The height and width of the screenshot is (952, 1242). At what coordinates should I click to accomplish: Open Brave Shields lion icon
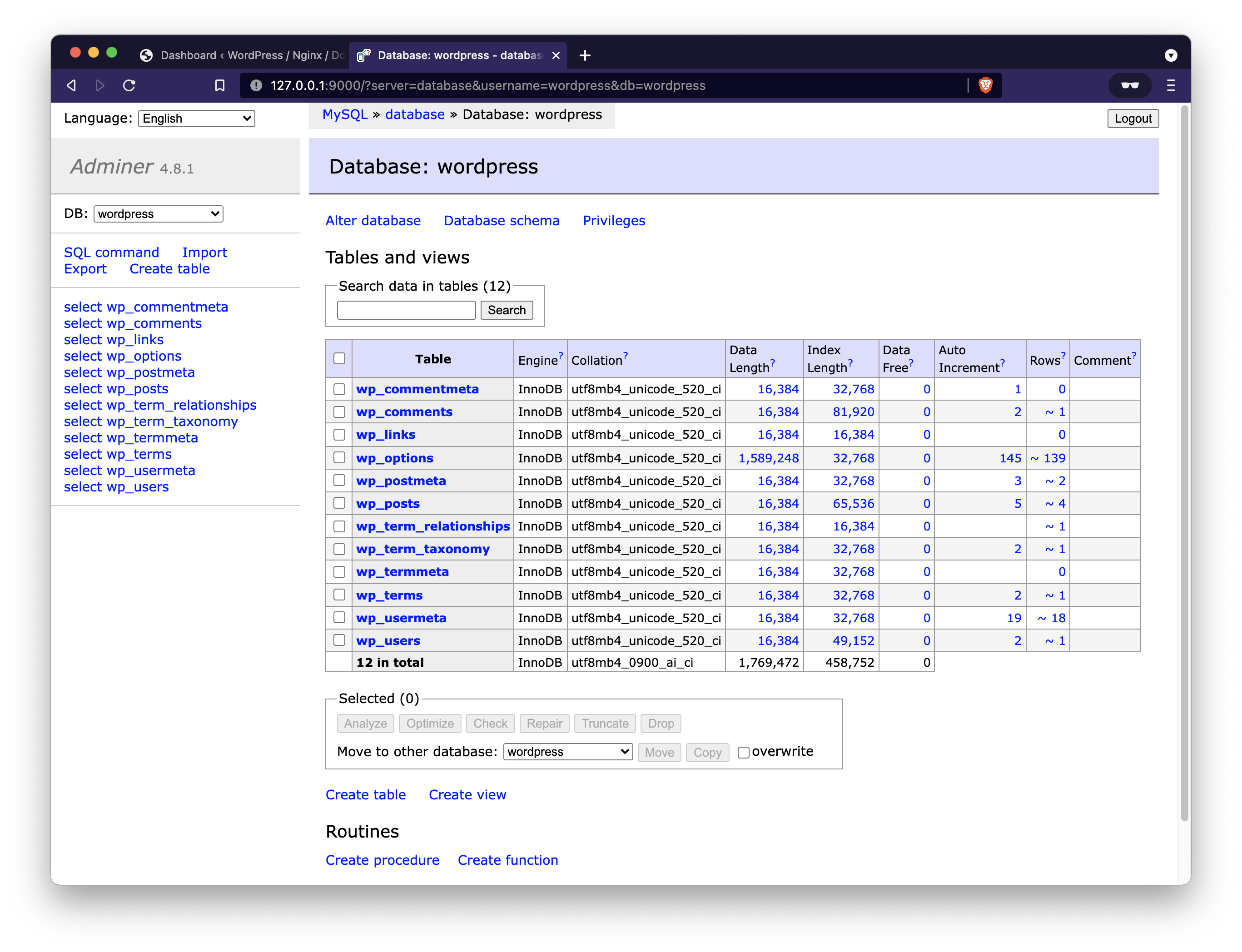click(x=985, y=85)
